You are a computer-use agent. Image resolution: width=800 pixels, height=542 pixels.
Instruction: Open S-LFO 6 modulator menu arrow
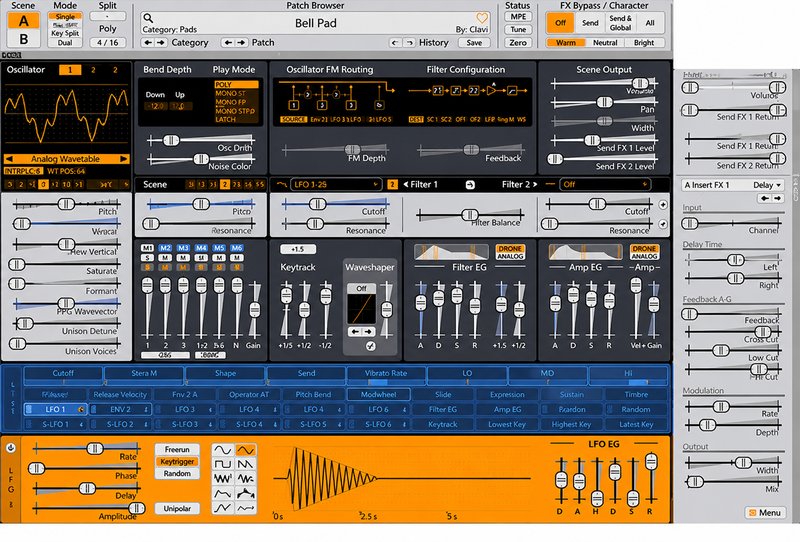[404, 424]
